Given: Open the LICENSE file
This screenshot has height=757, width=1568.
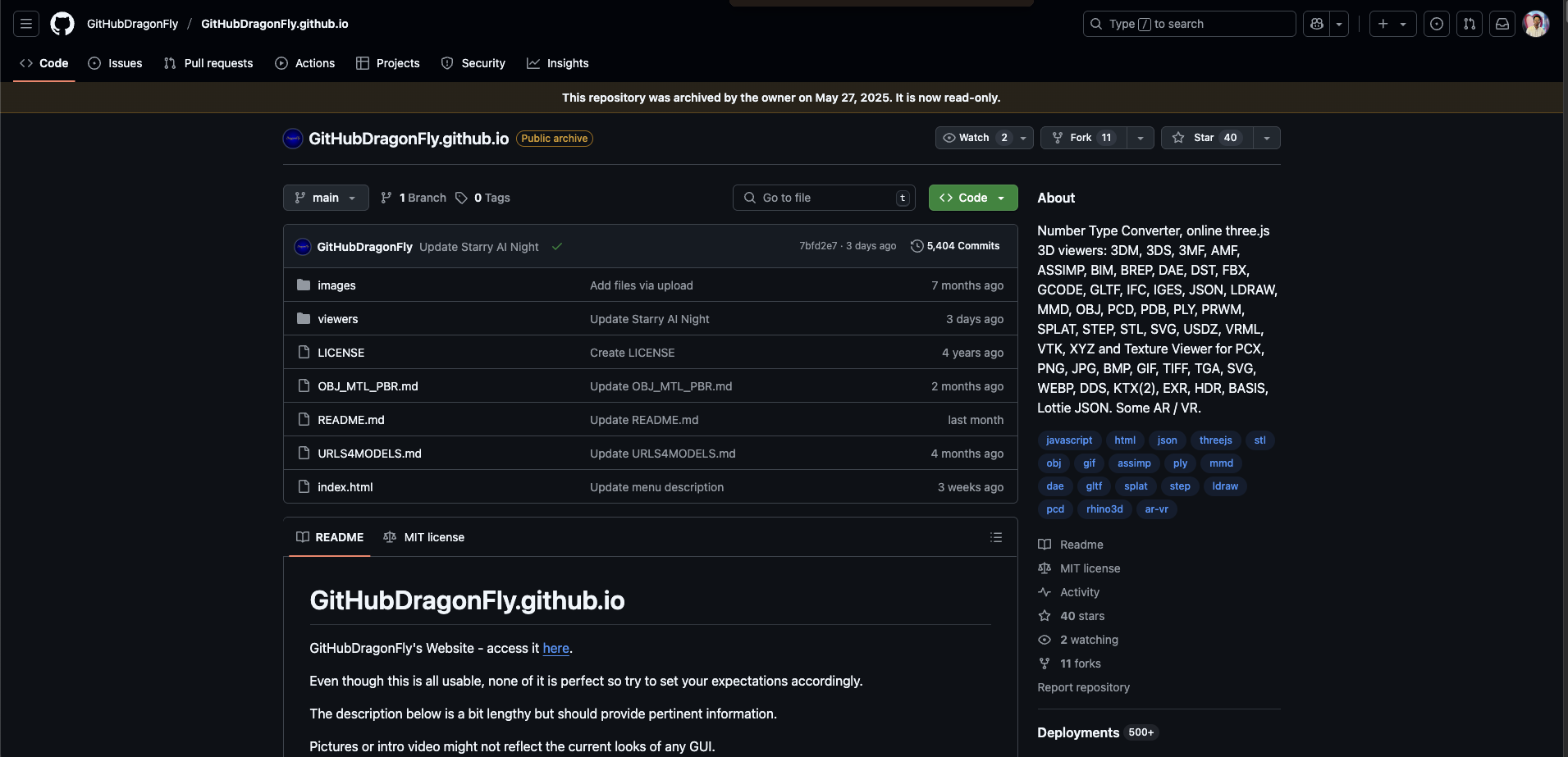Looking at the screenshot, I should click(x=341, y=353).
